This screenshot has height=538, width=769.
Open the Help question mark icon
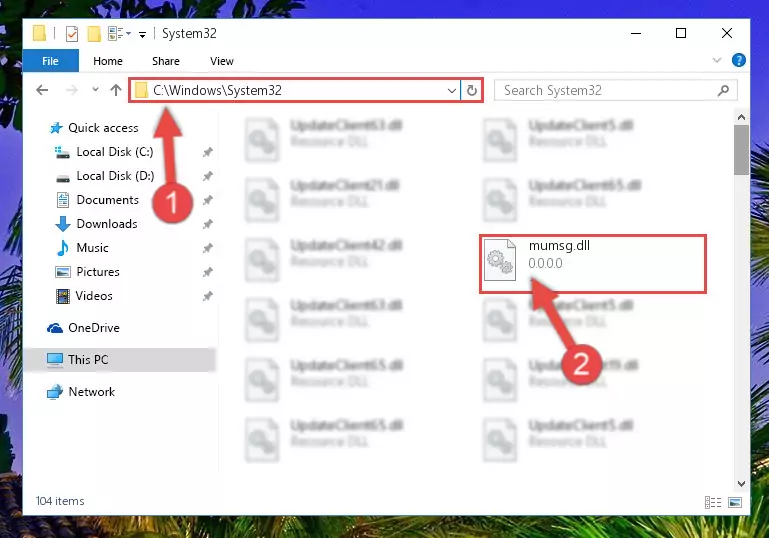pos(739,60)
